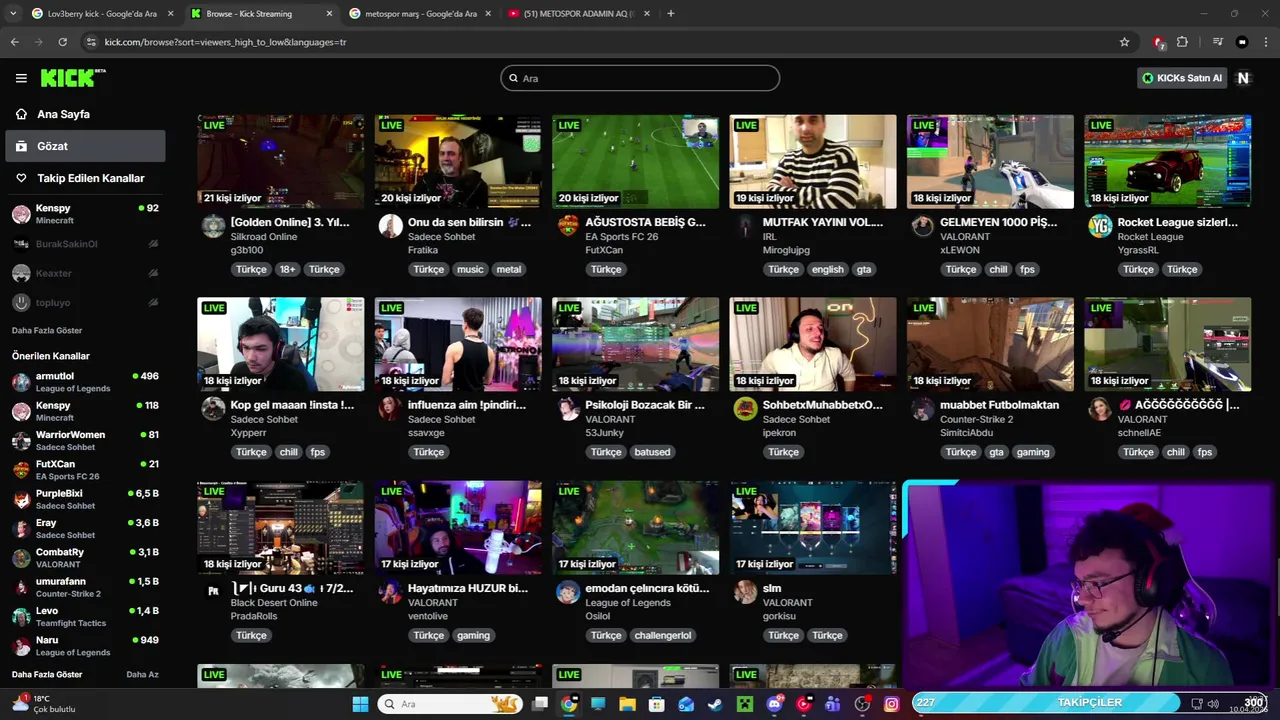The height and width of the screenshot is (720, 1280).
Task: Open the browser extensions puzzle icon
Action: tap(1182, 42)
